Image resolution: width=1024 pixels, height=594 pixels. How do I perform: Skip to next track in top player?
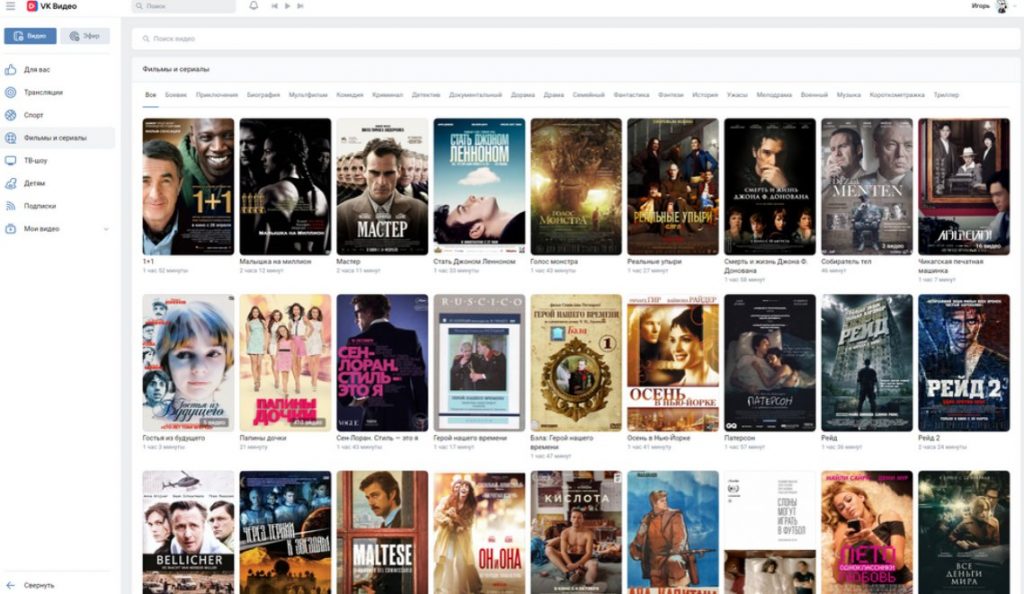pyautogui.click(x=300, y=6)
